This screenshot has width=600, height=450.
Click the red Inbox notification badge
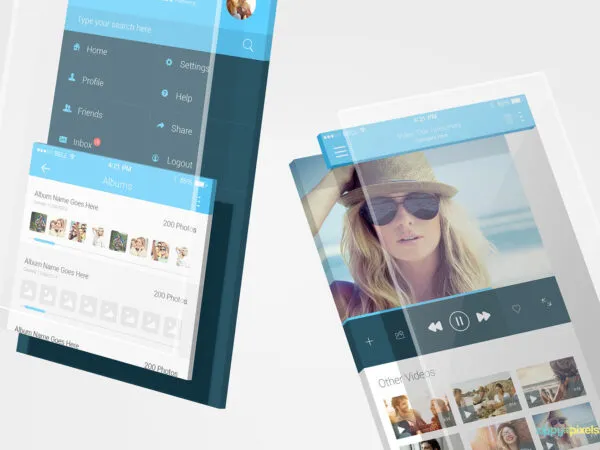(97, 142)
